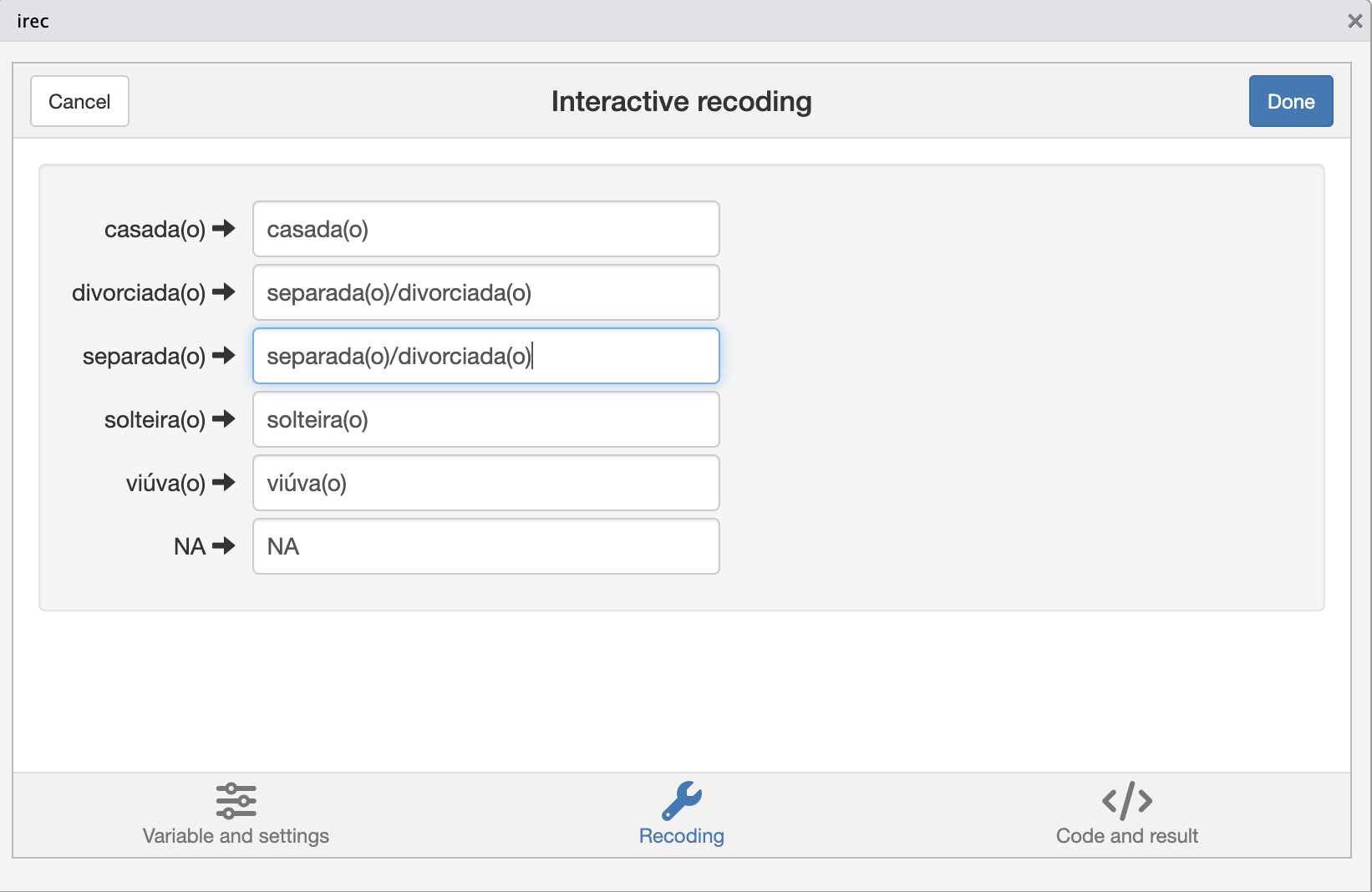Focus the viúva(o) recode text box
This screenshot has height=892, width=1372.
coord(485,483)
